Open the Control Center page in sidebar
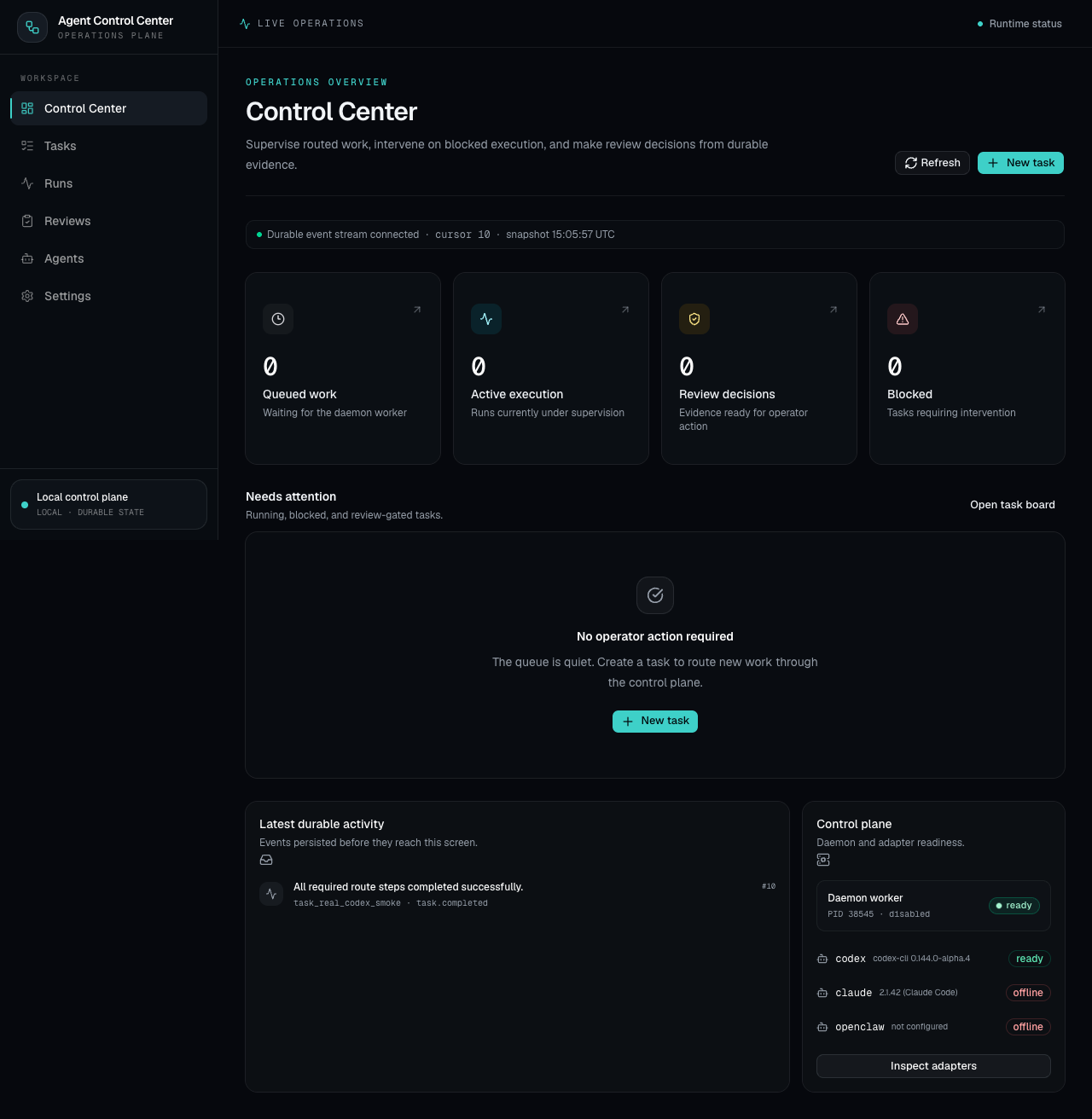This screenshot has height=1119, width=1092. click(x=108, y=108)
